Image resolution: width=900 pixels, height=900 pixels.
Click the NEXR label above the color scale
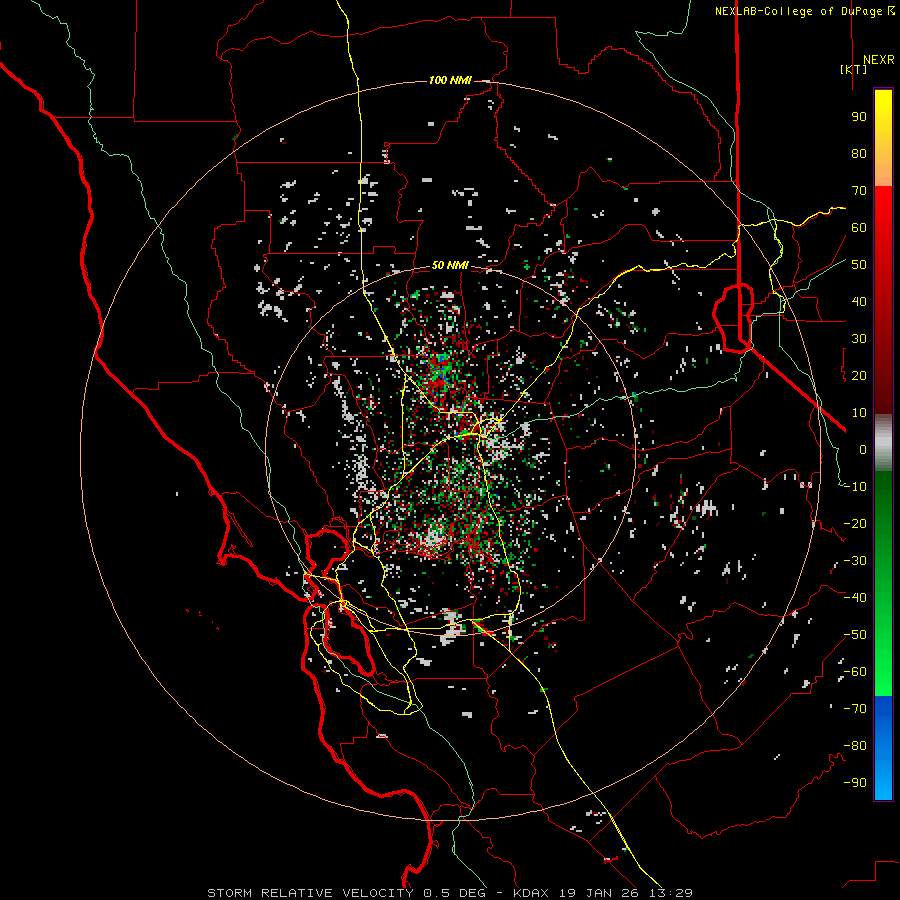(x=879, y=60)
